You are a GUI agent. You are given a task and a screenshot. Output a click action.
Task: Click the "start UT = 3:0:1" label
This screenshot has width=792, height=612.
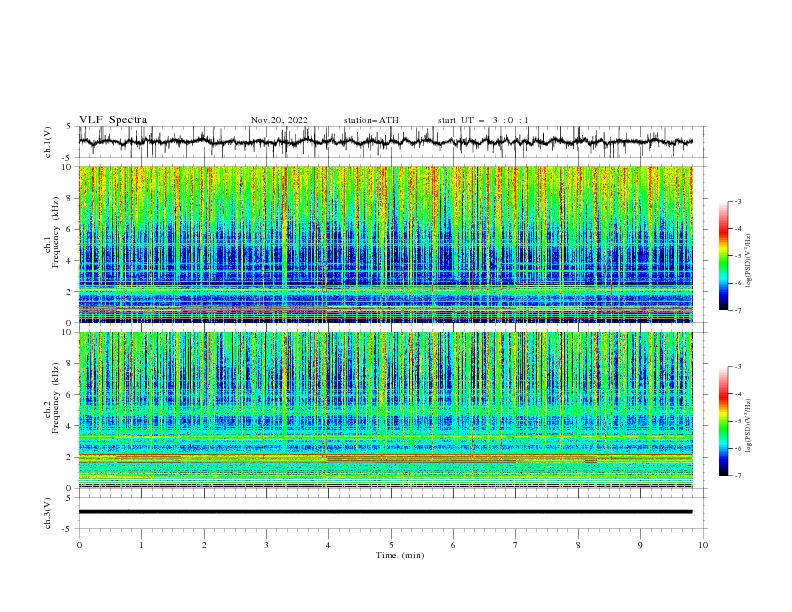coord(483,120)
